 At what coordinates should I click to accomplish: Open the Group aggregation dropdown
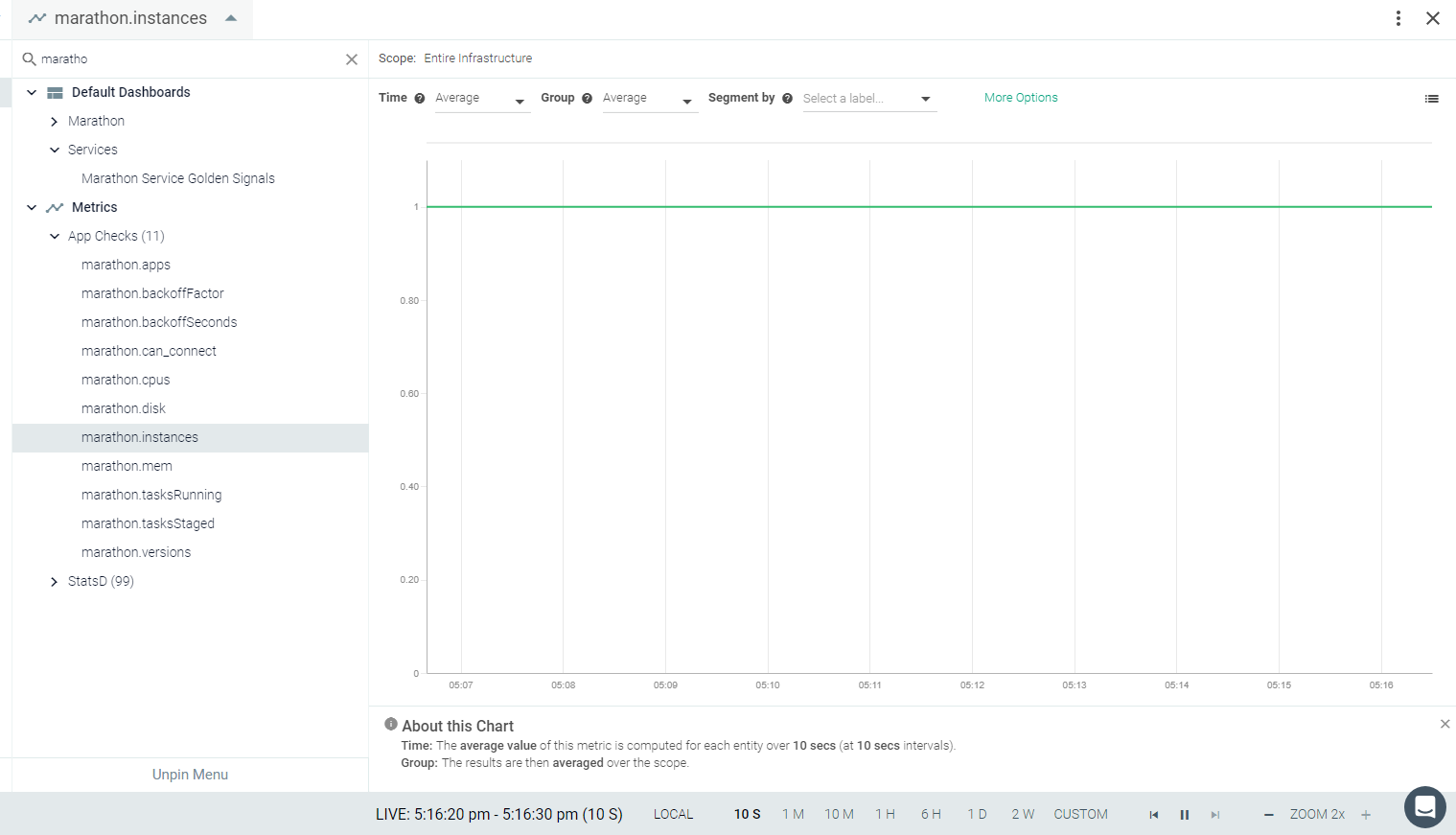650,99
